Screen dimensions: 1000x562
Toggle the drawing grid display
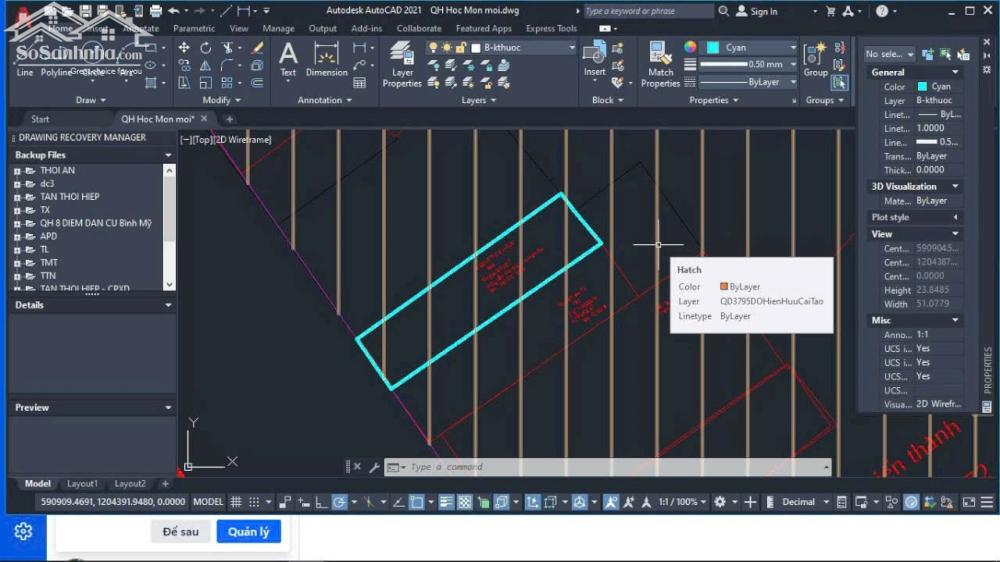point(236,502)
